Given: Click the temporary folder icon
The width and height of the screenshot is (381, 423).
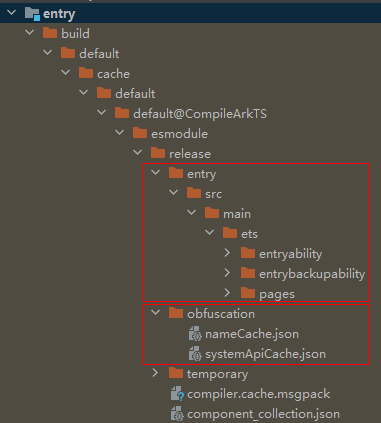Looking at the screenshot, I should 176,373.
